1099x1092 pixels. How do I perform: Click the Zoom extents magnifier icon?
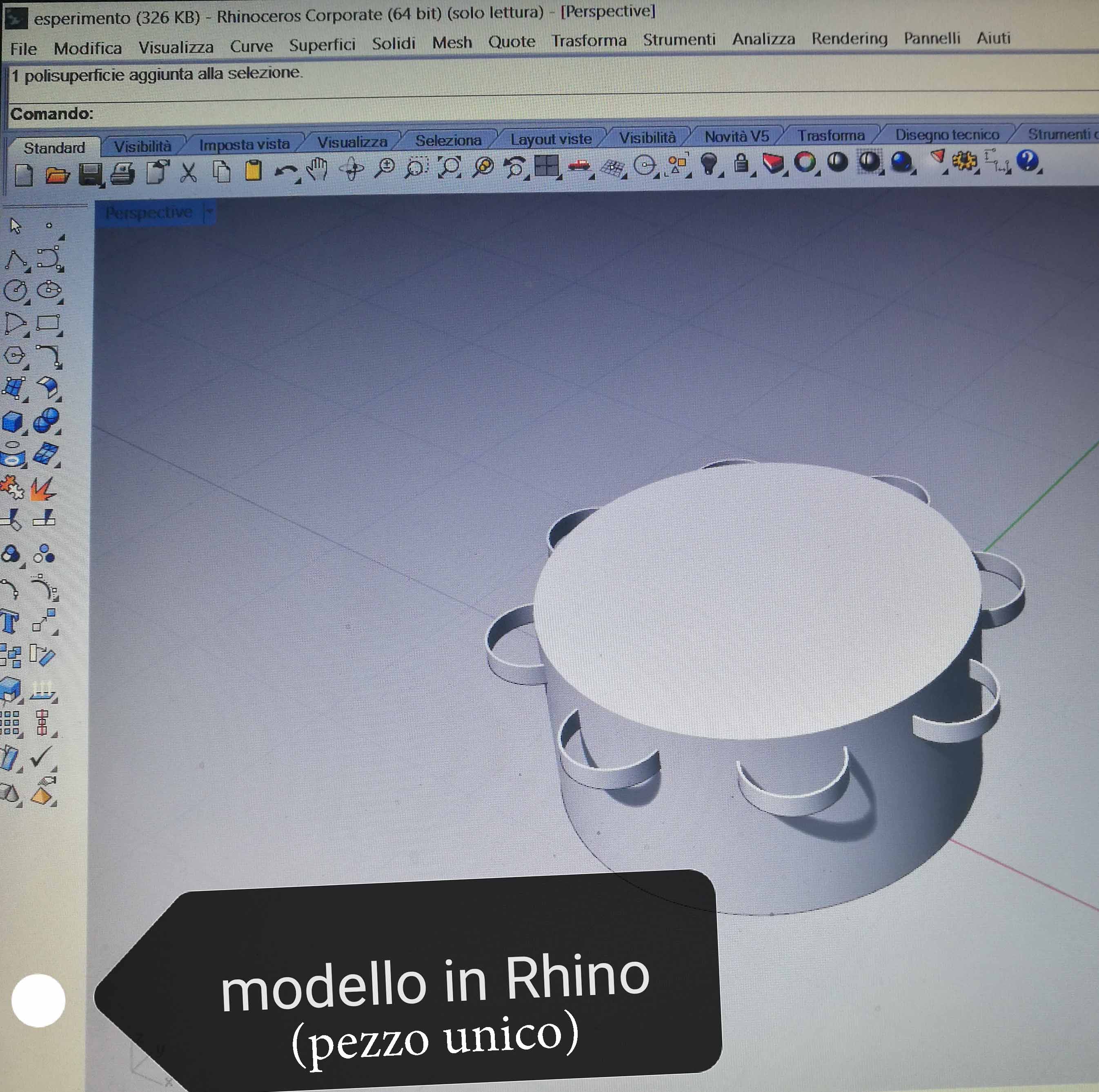click(451, 167)
